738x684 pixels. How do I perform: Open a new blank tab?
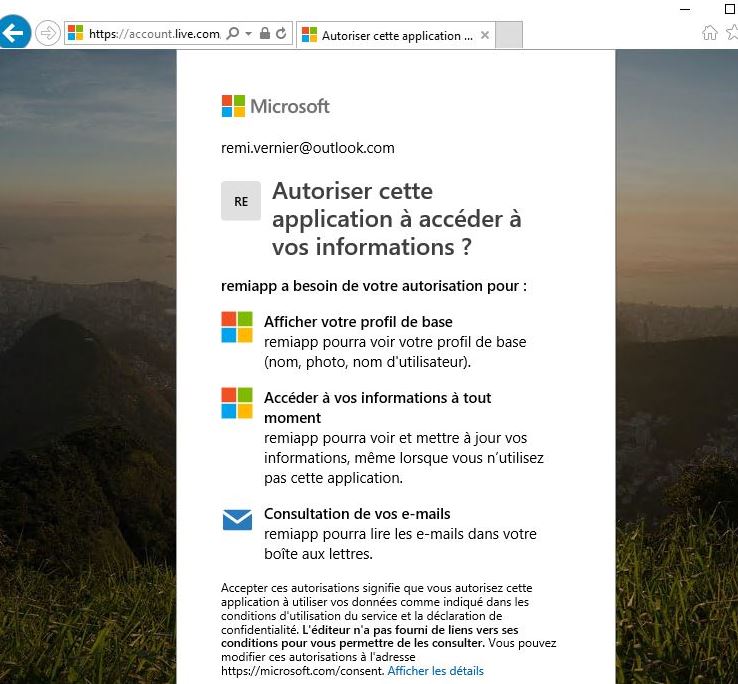pyautogui.click(x=509, y=35)
